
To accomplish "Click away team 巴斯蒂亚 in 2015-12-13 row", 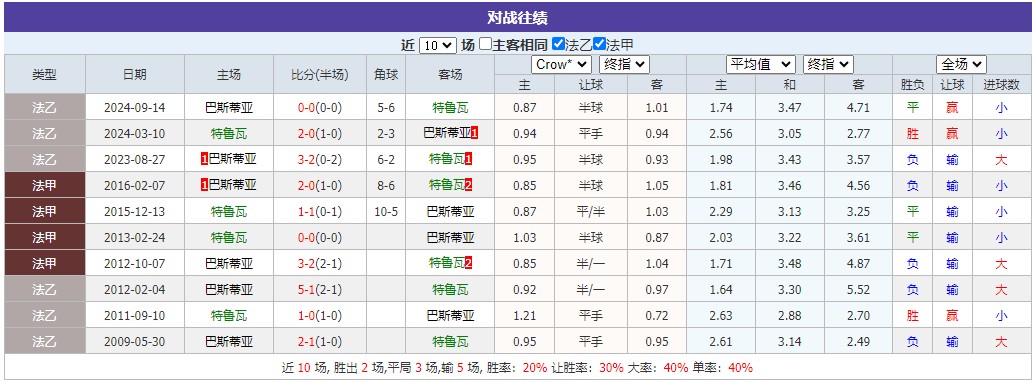I will (451, 211).
